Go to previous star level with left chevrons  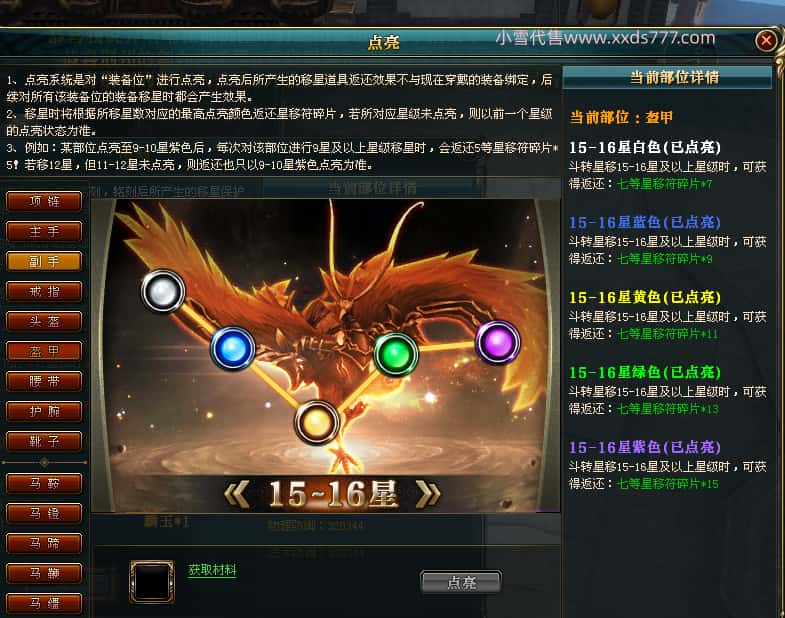click(x=236, y=494)
